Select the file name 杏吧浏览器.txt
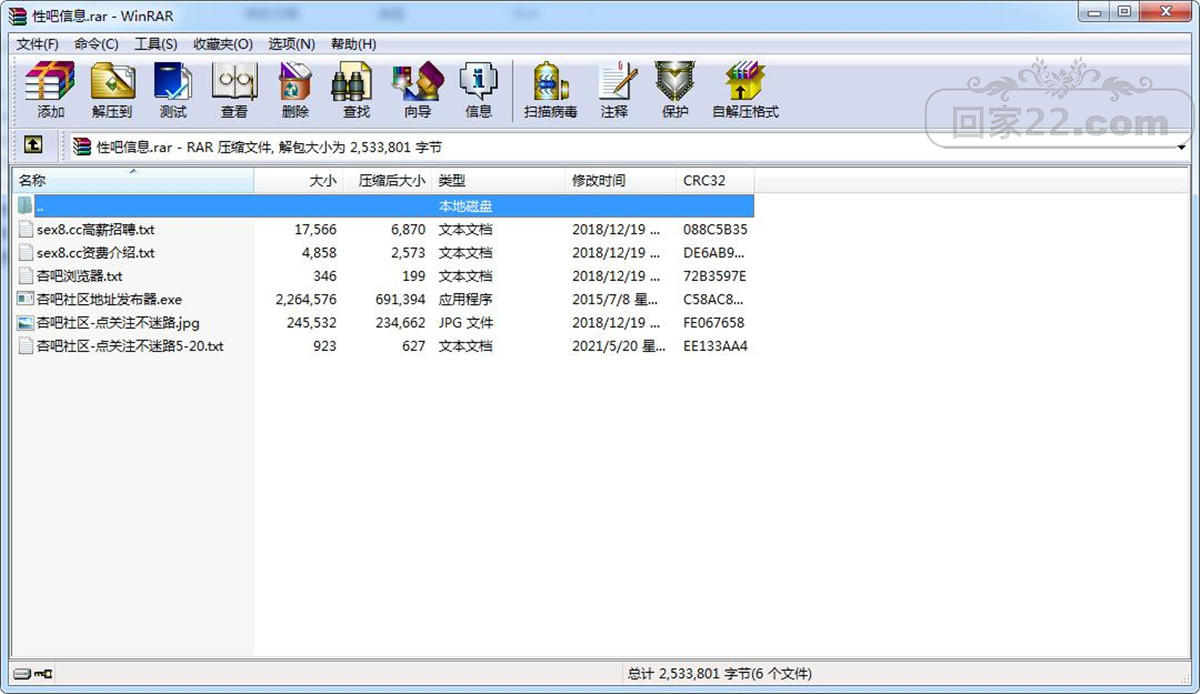This screenshot has height=694, width=1200. tap(80, 276)
